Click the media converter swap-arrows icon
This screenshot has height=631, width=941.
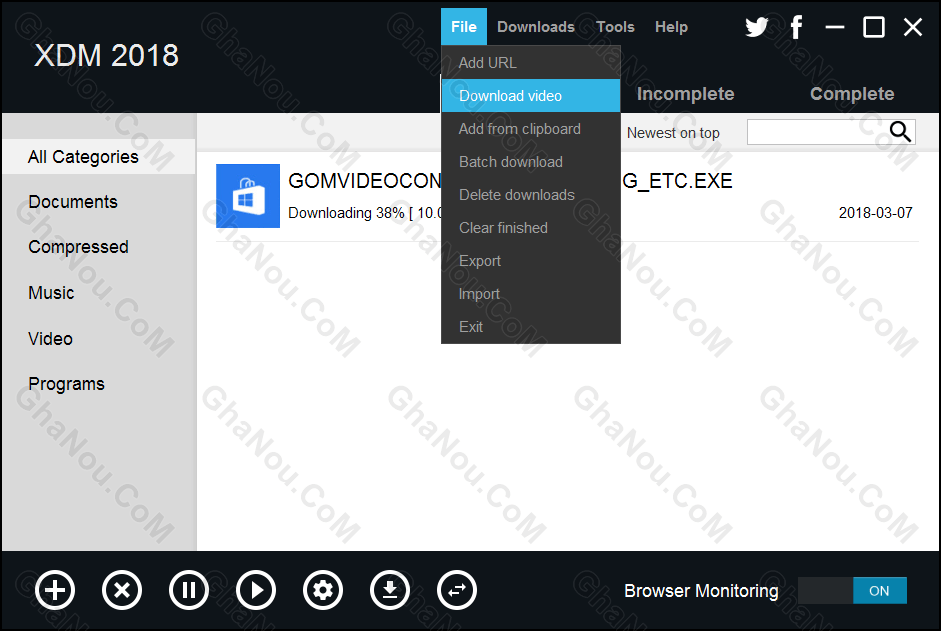coord(457,591)
